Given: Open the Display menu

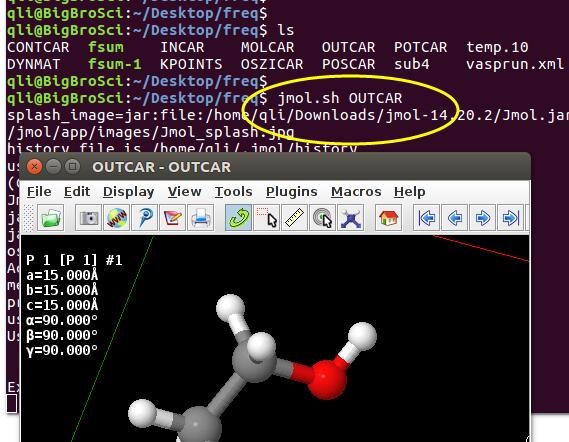Looking at the screenshot, I should 128,192.
